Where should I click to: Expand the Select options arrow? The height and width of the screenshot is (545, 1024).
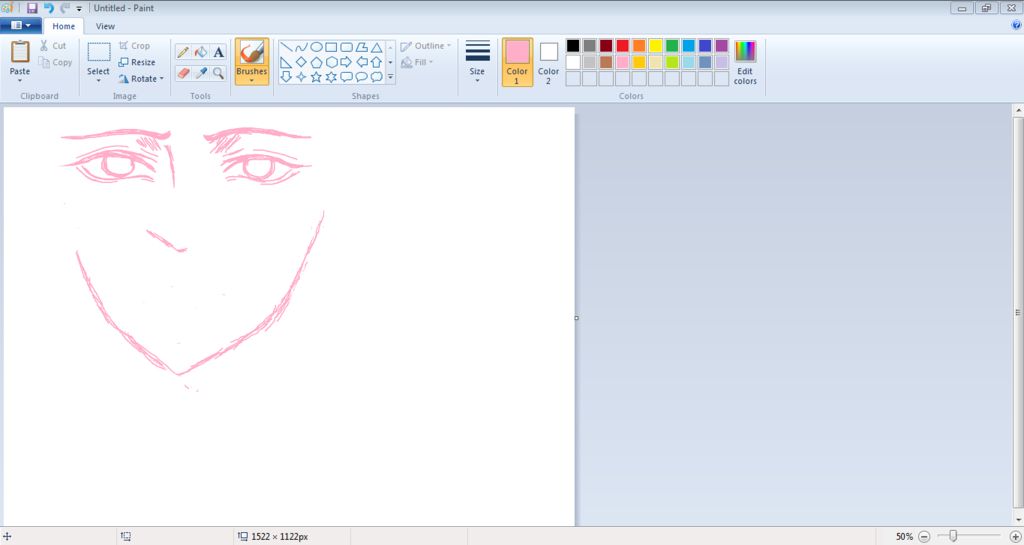point(99,80)
